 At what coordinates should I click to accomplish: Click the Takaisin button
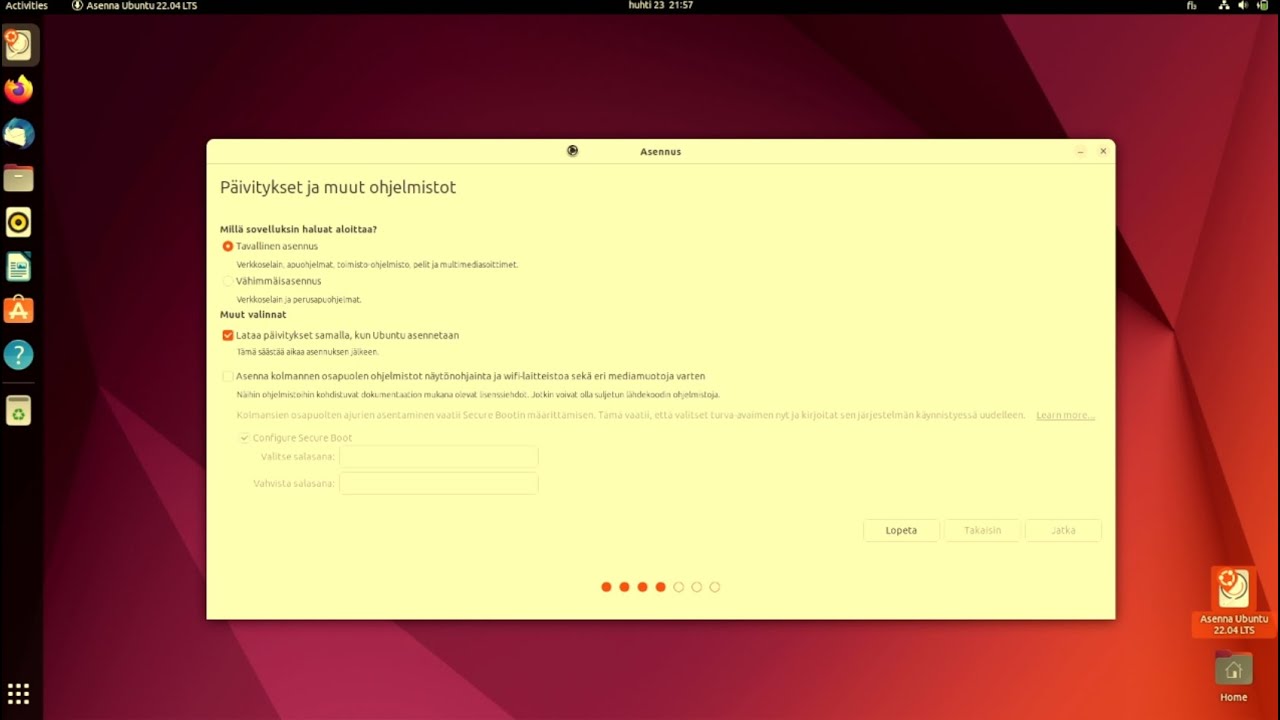pos(982,530)
